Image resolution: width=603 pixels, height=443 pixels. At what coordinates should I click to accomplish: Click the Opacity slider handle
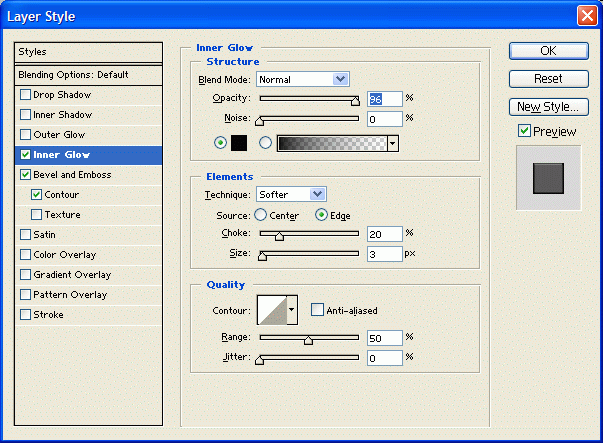pos(355,100)
